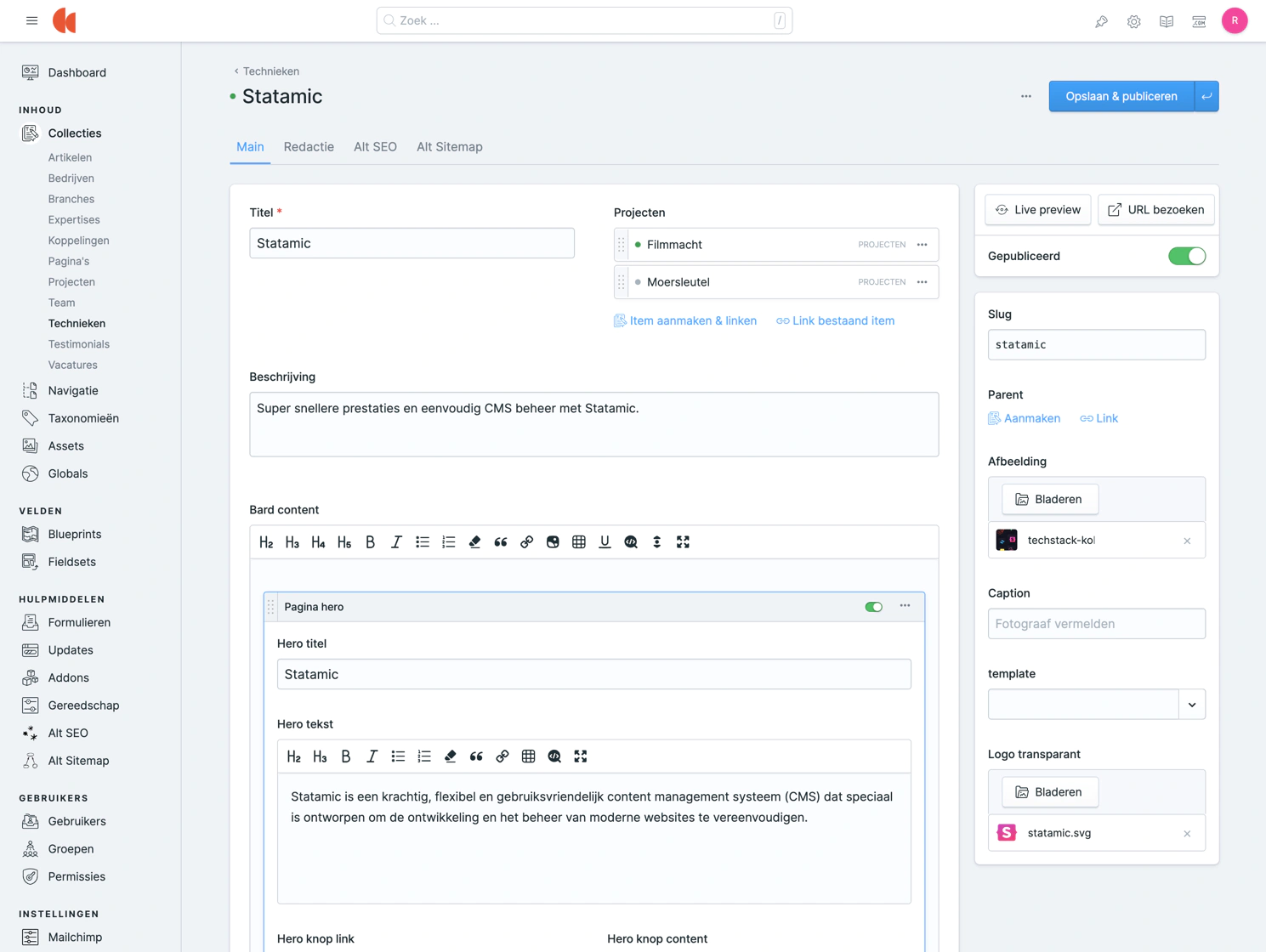Click the Statamic logo icon

[65, 20]
